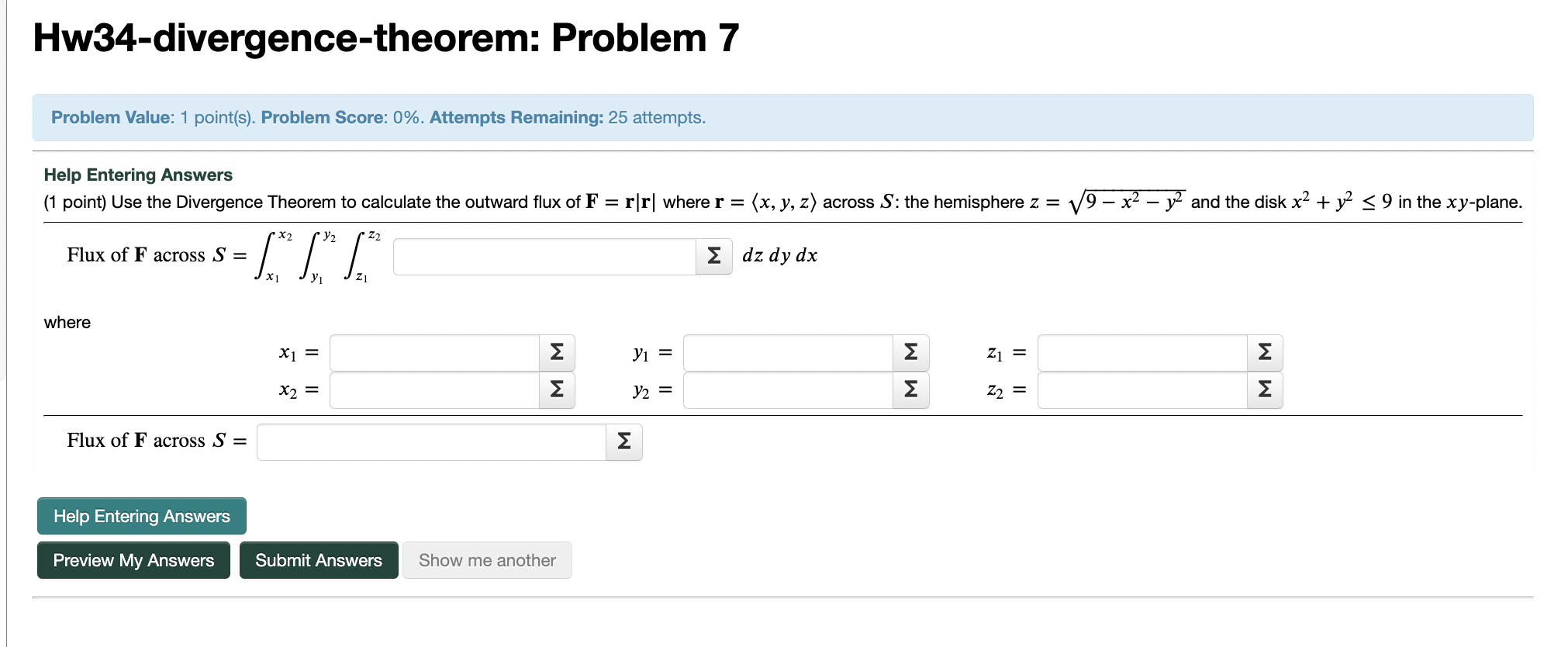Submit Answers for this problem
The height and width of the screenshot is (647, 1568).
[x=319, y=560]
